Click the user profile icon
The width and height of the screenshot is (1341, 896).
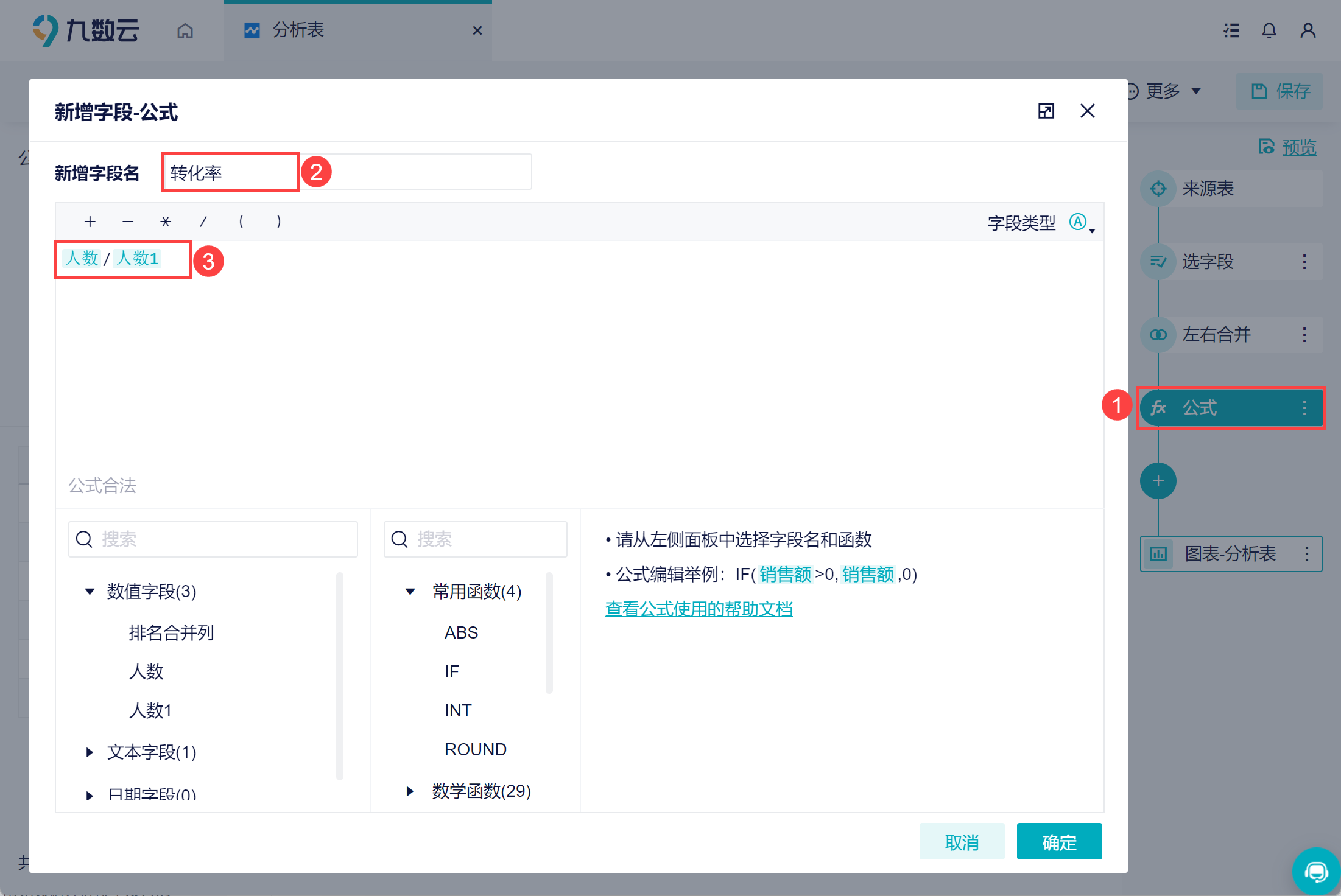(1308, 30)
